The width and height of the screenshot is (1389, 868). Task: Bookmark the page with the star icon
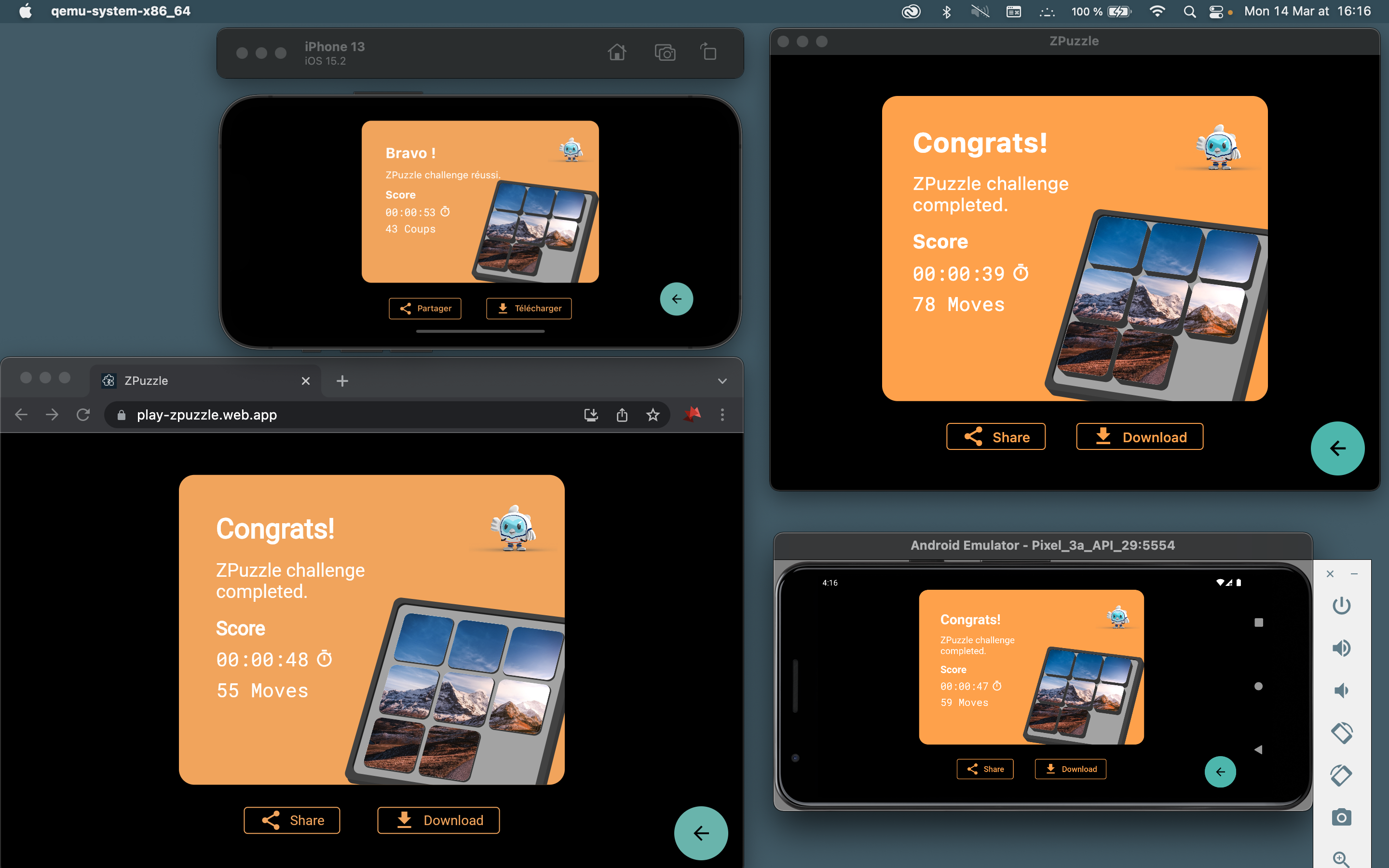(x=653, y=415)
